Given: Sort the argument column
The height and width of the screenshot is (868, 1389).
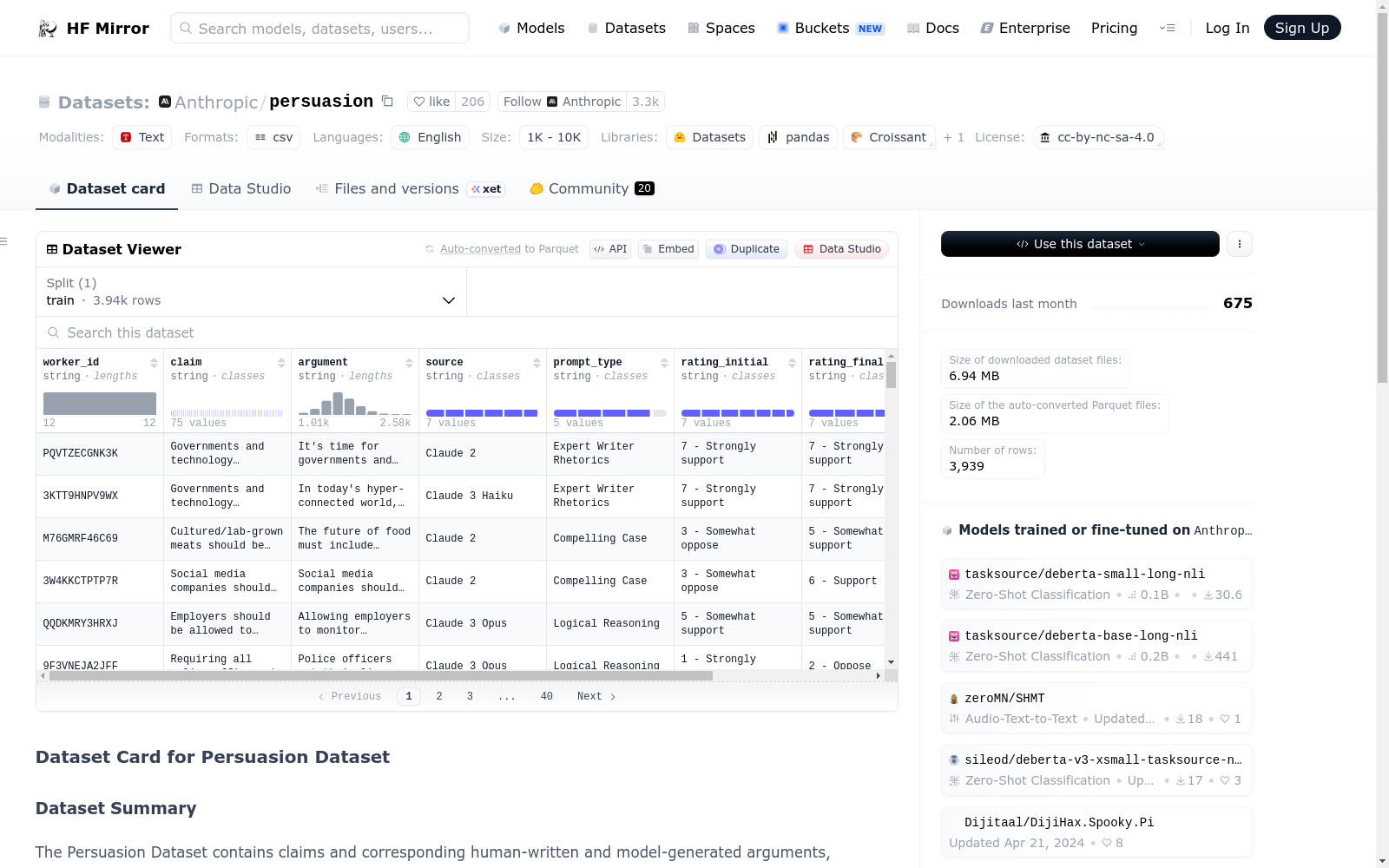Looking at the screenshot, I should (409, 363).
